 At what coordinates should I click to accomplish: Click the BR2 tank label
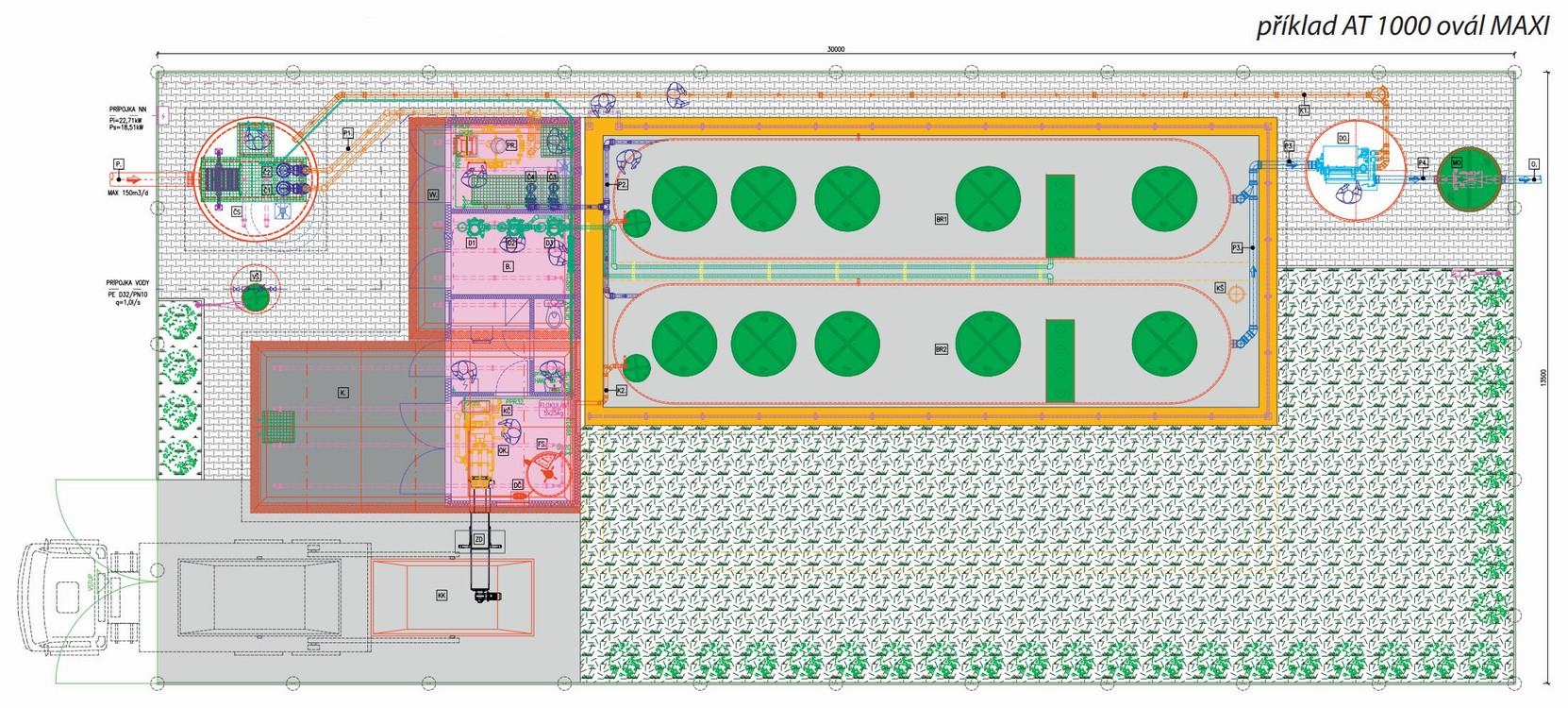(941, 349)
